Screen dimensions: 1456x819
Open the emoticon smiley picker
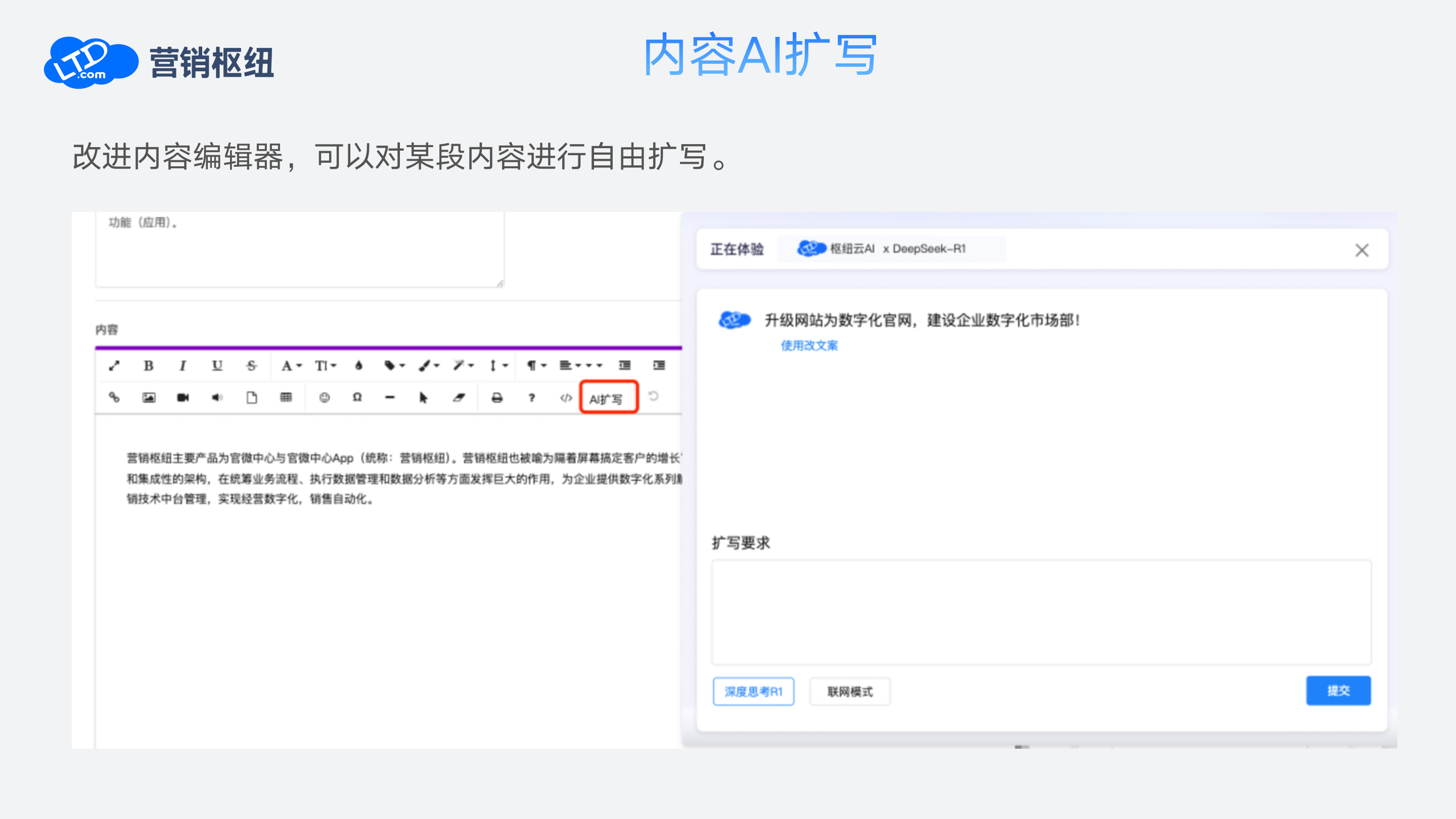324,397
